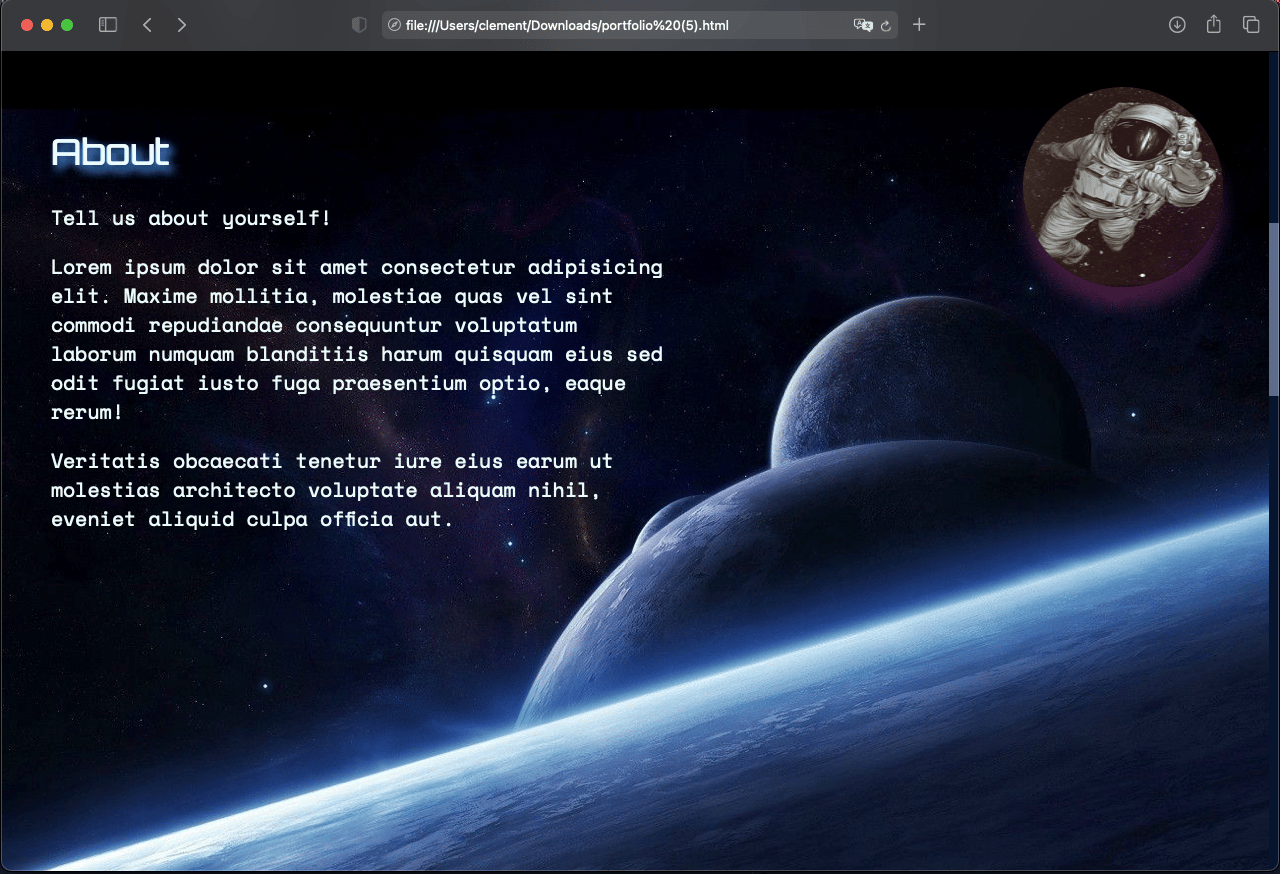Click the vertical page scrollbar
Viewport: 1280px width, 874px height.
click(x=1274, y=309)
